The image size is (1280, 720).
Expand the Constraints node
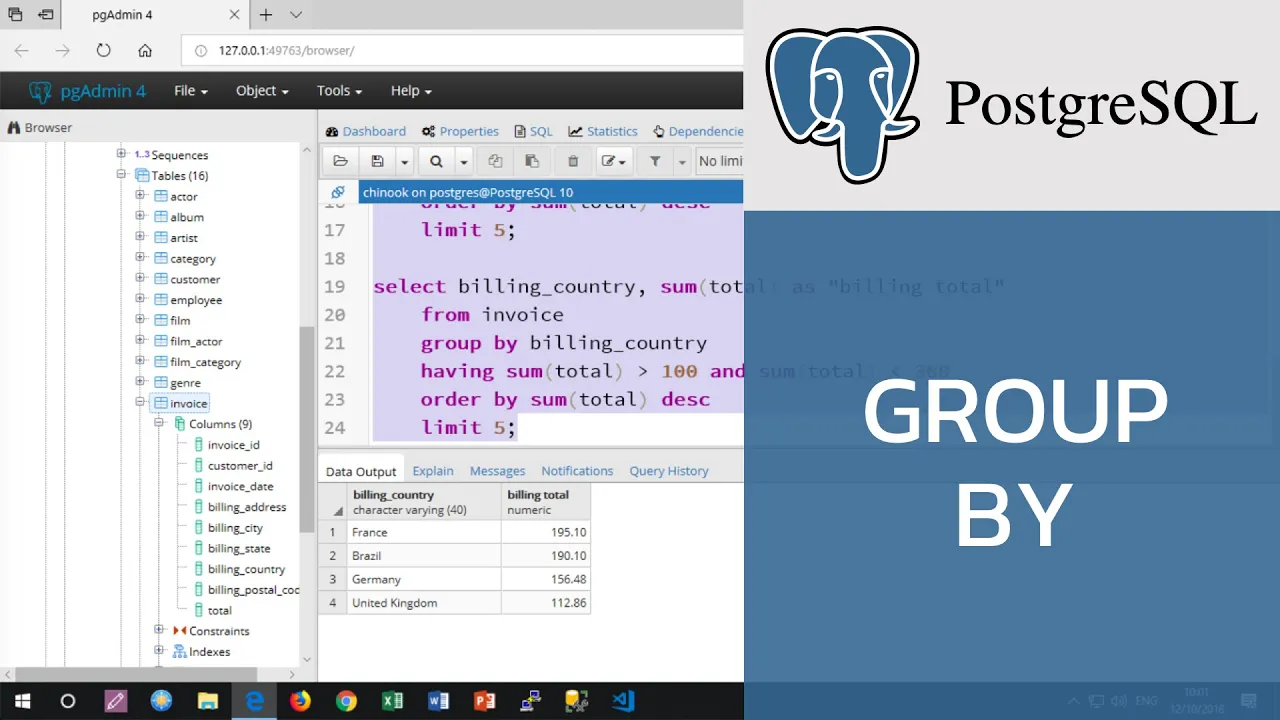(x=160, y=630)
